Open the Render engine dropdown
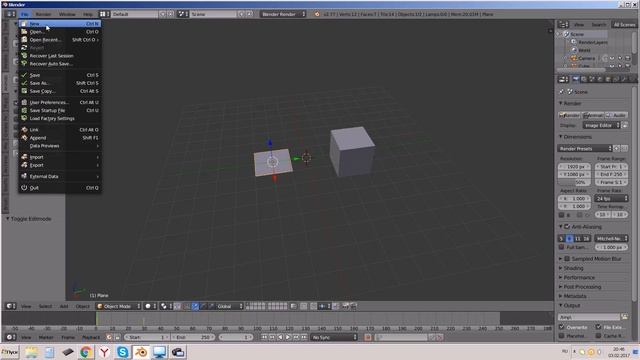Screen dimensions: 640x360 (x=283, y=14)
